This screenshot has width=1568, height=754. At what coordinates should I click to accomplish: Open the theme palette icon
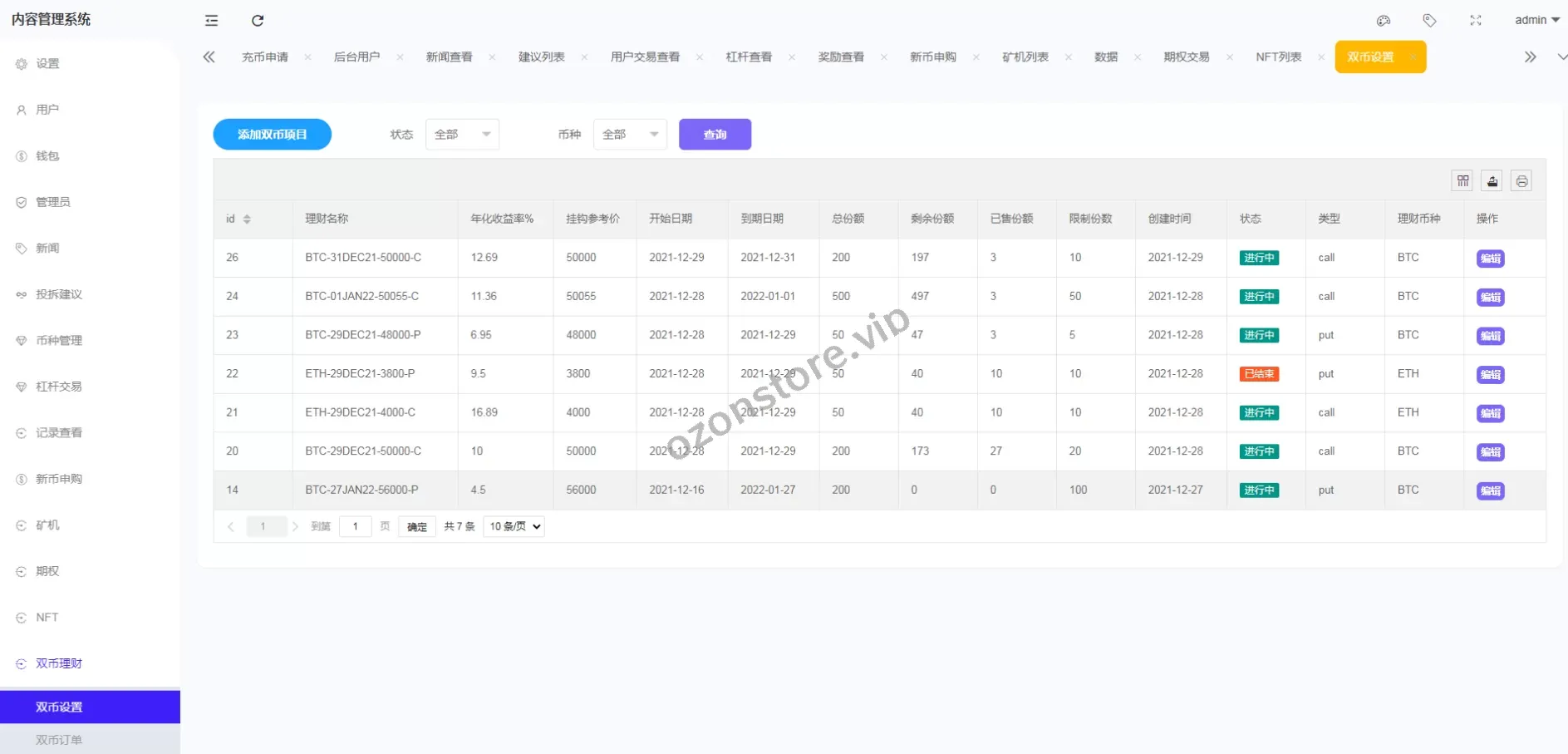[1384, 21]
